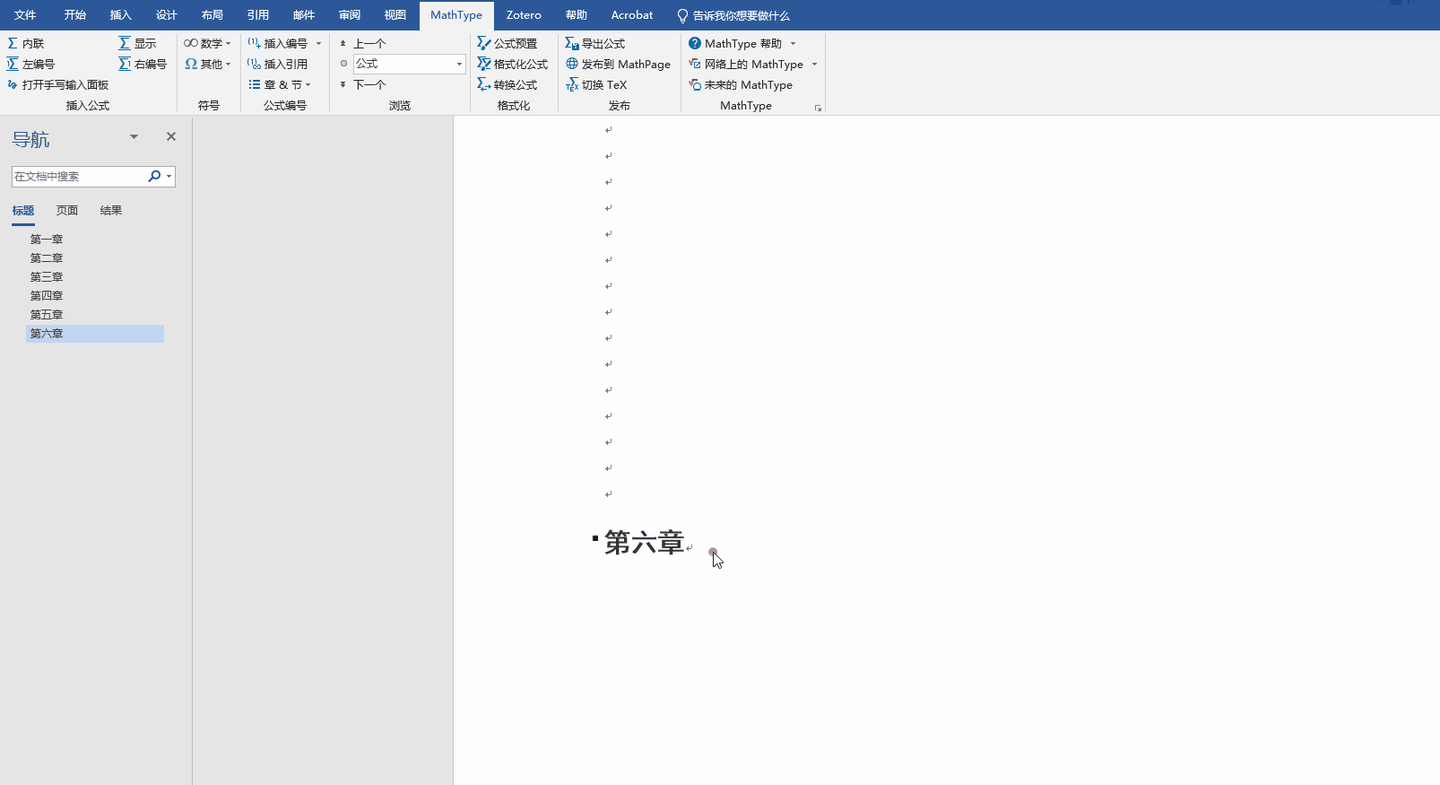Click the document search input field
The width and height of the screenshot is (1440, 785).
pos(78,176)
